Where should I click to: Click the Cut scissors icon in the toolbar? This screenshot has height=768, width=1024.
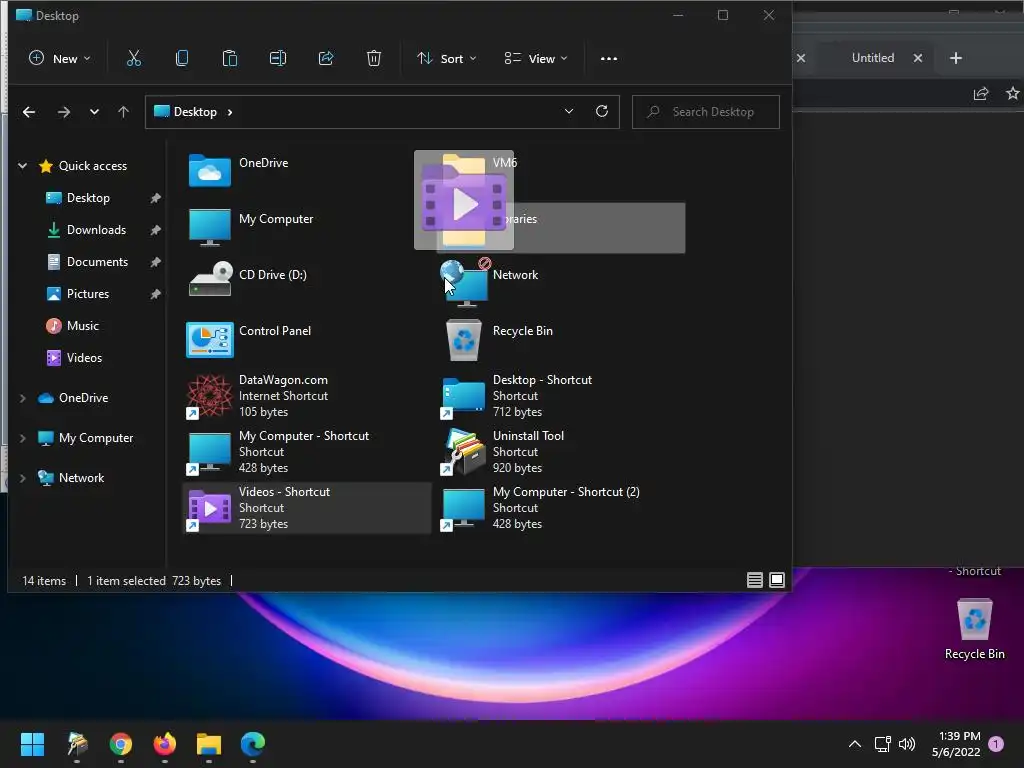(x=134, y=59)
